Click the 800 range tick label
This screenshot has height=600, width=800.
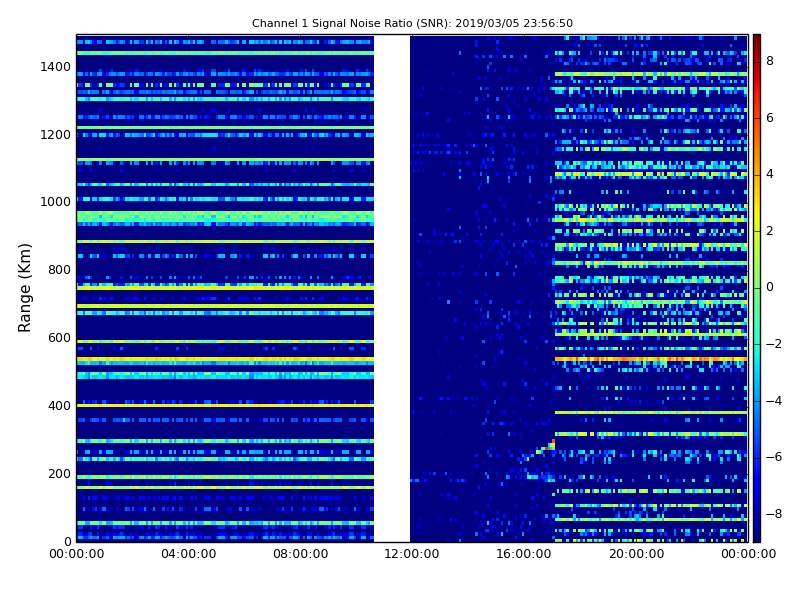pyautogui.click(x=59, y=270)
